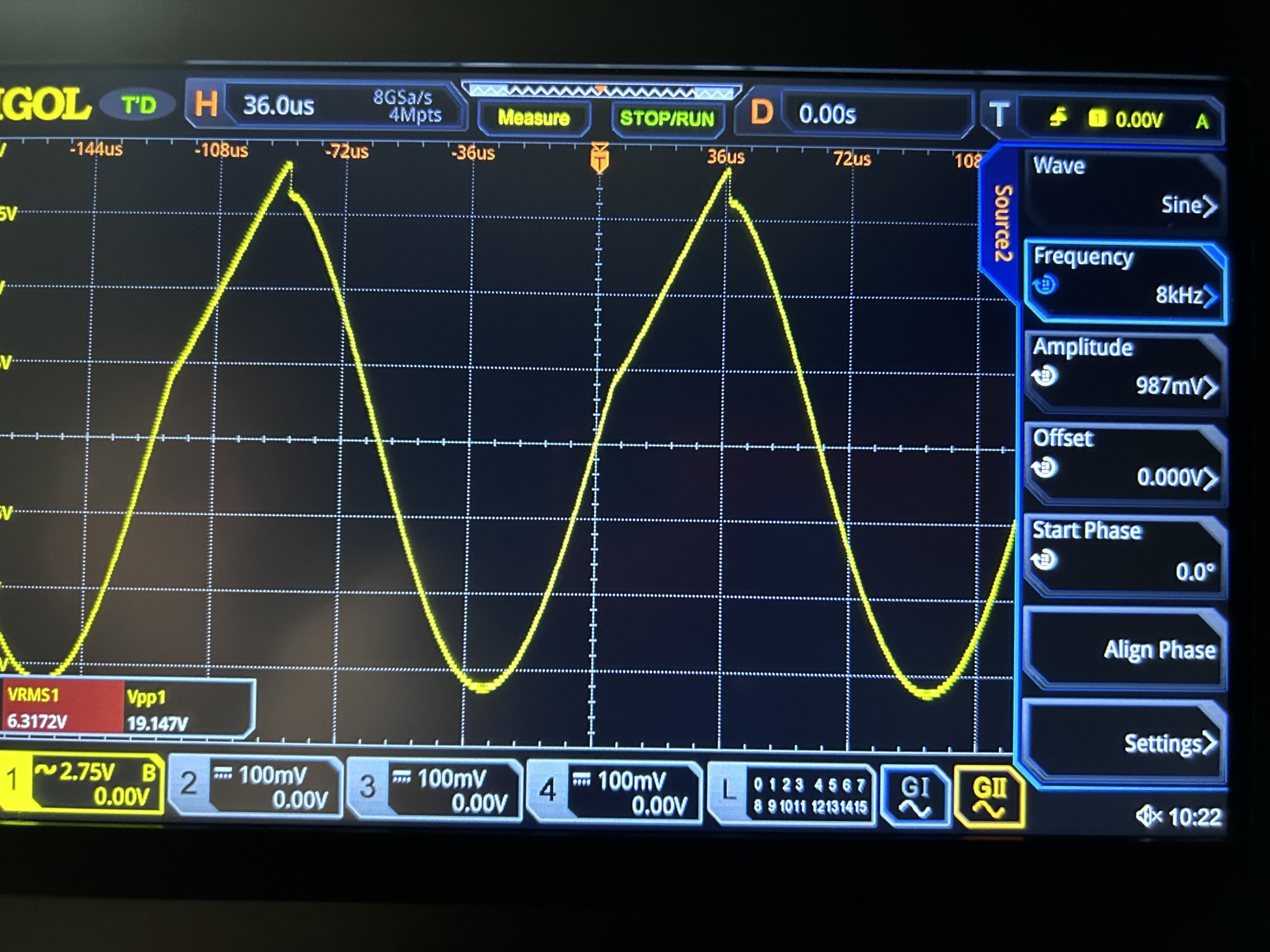Tap the memory waveform overview bar
Image resolution: width=1270 pixels, height=952 pixels.
coord(601,92)
